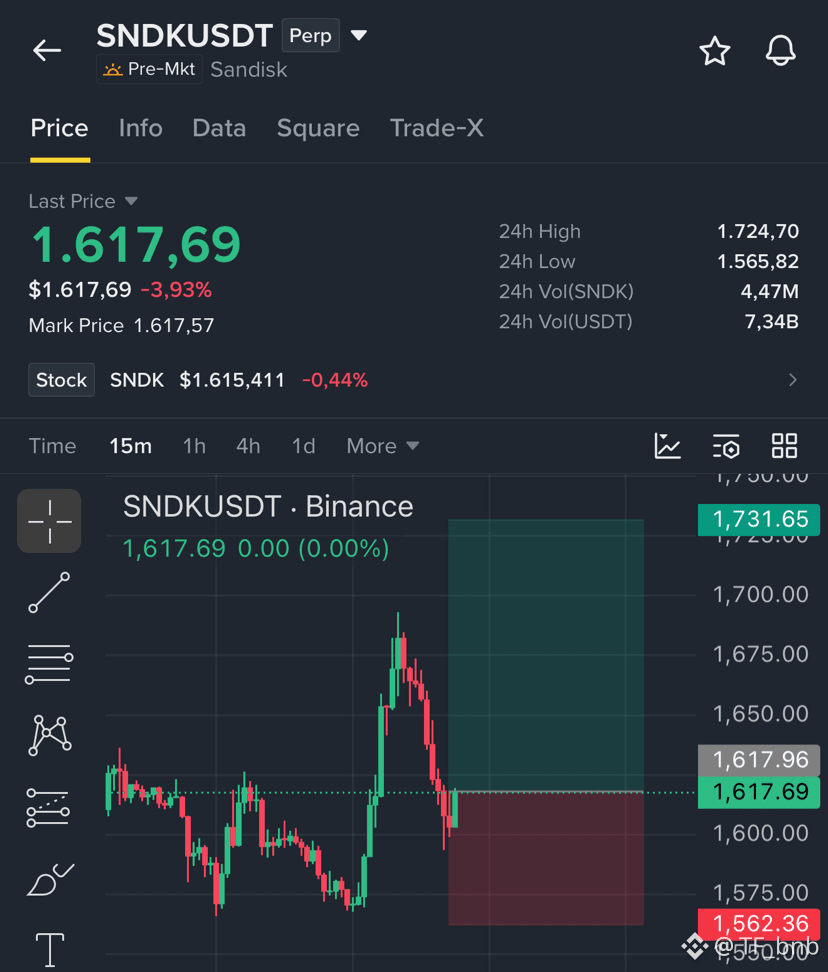Image resolution: width=828 pixels, height=972 pixels.
Task: Open the contract selector arrow beside Perp
Action: (x=359, y=35)
